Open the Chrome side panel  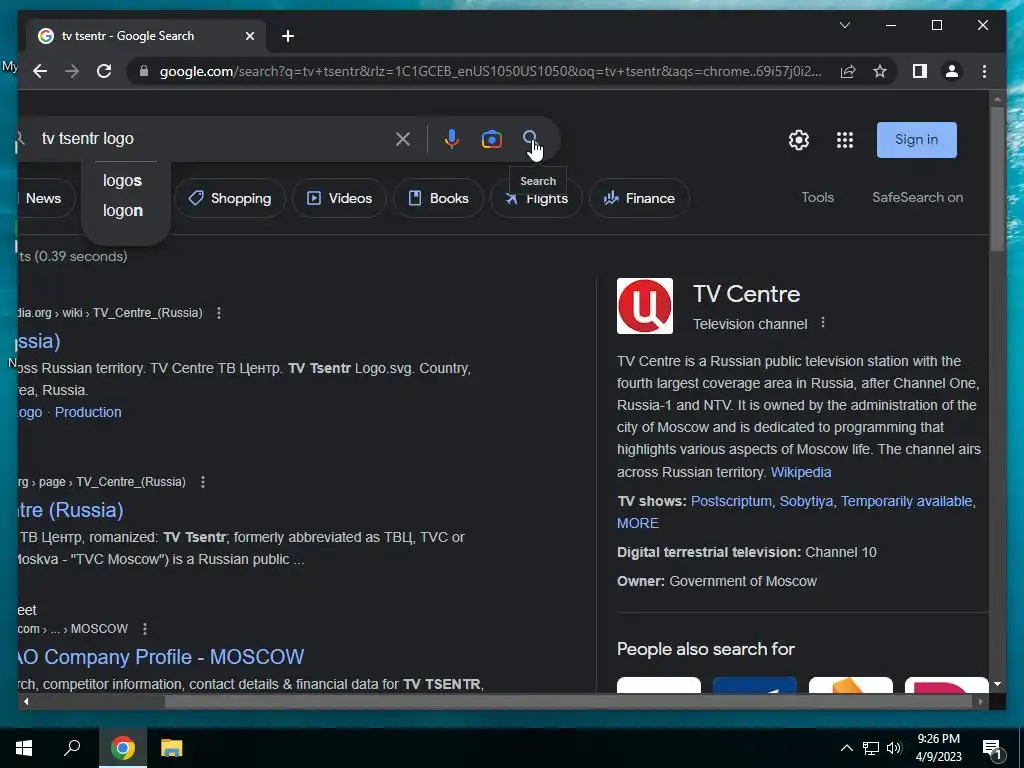(x=920, y=71)
